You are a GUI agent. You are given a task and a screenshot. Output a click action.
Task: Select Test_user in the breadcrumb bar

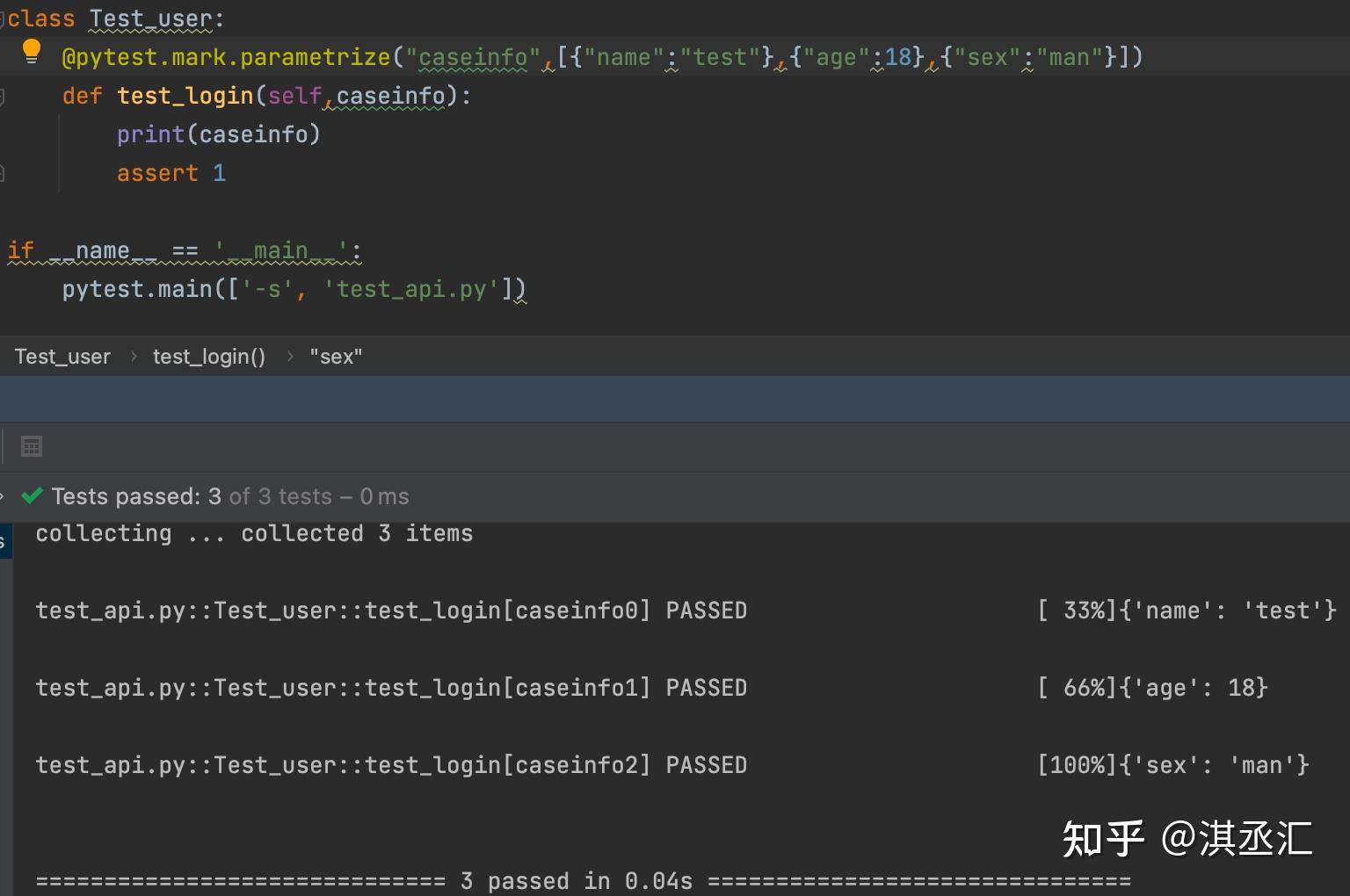62,357
